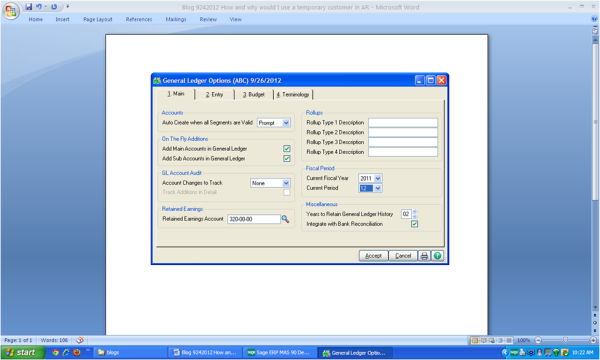This screenshot has width=600, height=360.
Task: Click General Ledger Options title icon
Action: point(157,80)
